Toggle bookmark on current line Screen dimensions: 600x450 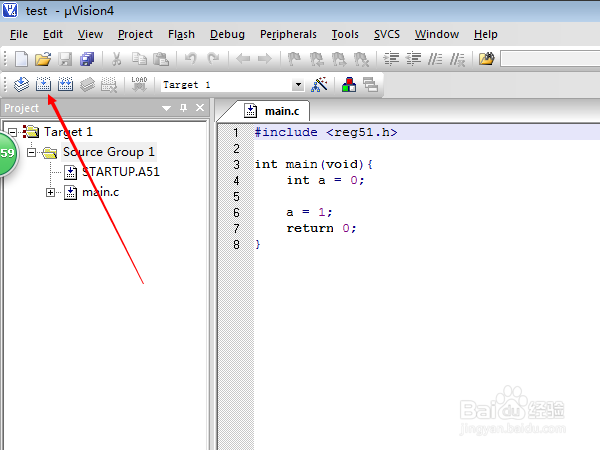click(294, 59)
